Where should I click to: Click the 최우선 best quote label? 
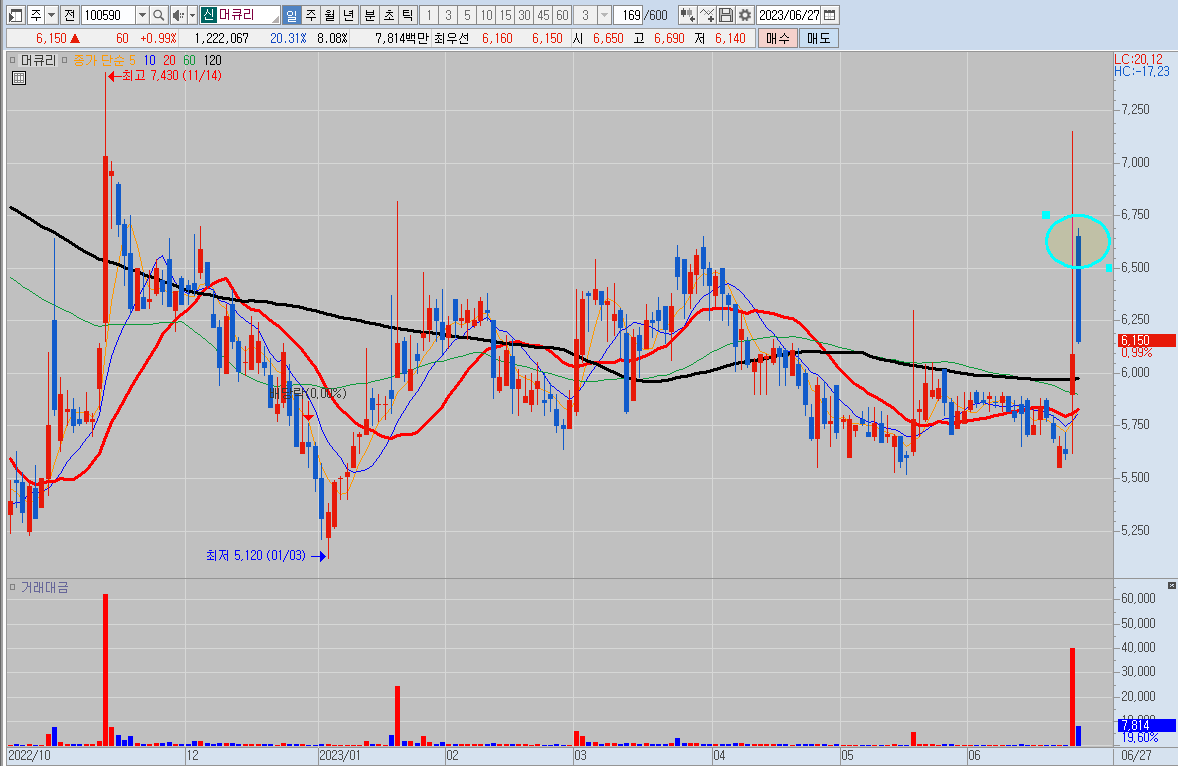tap(452, 38)
